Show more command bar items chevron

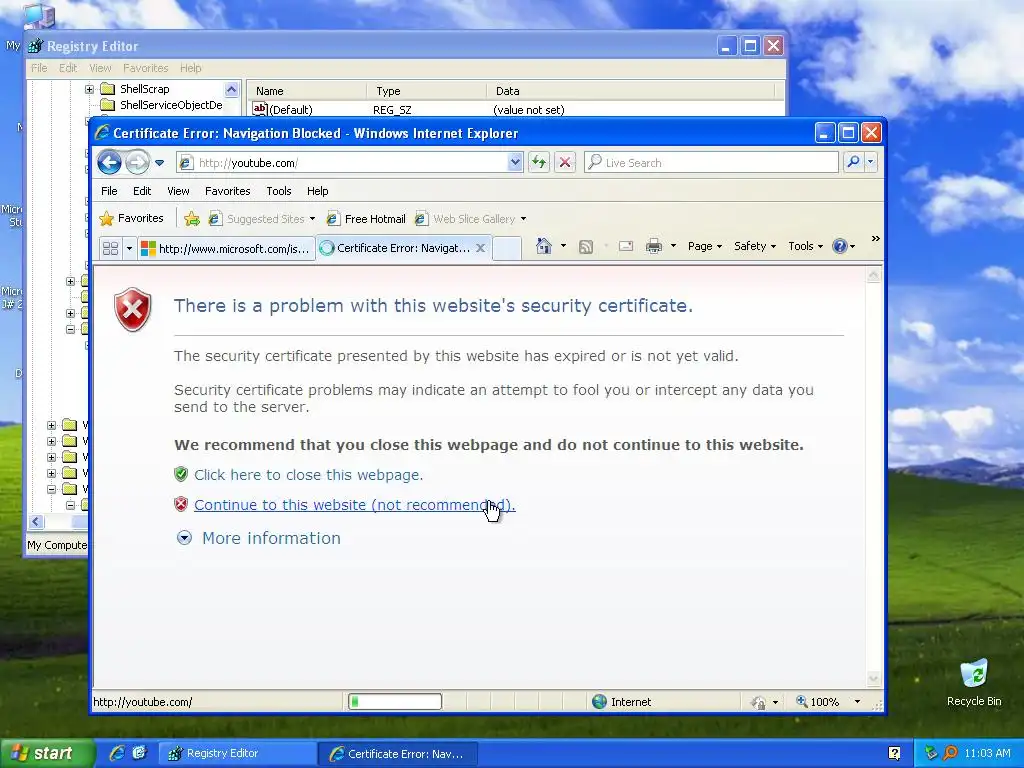[876, 239]
